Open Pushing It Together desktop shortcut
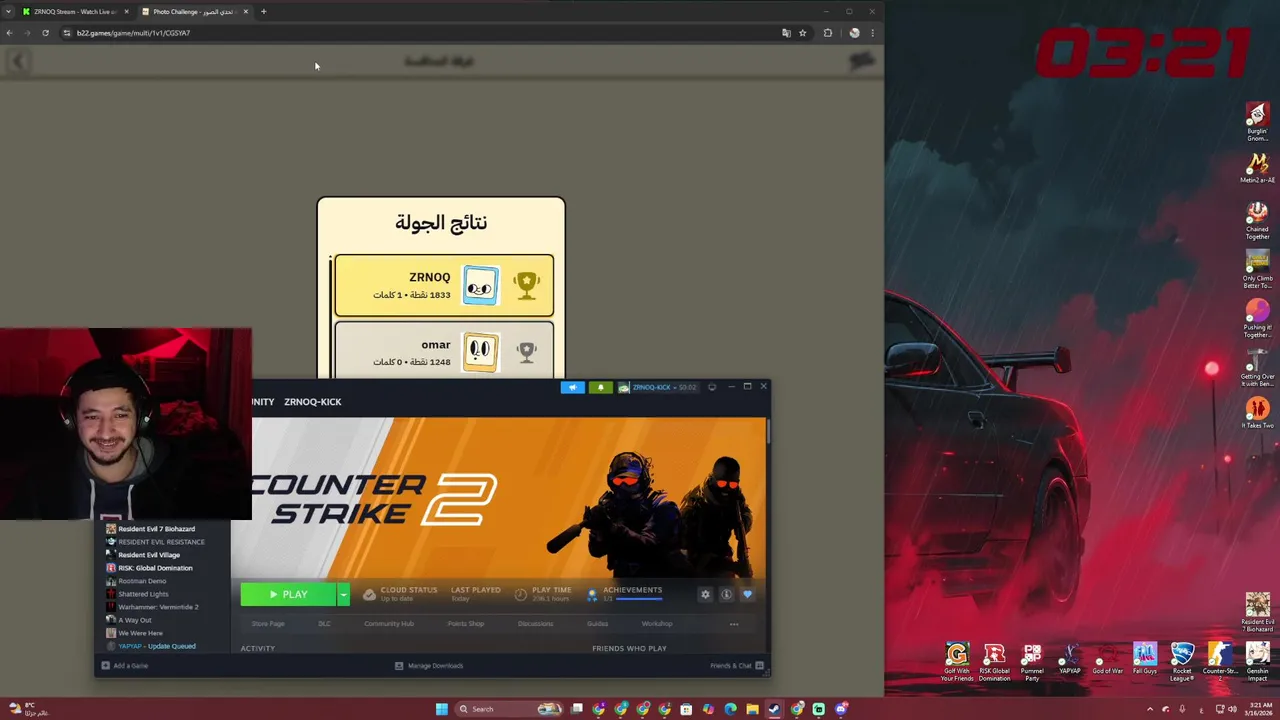Screen dimensions: 1280x720 (1257, 318)
